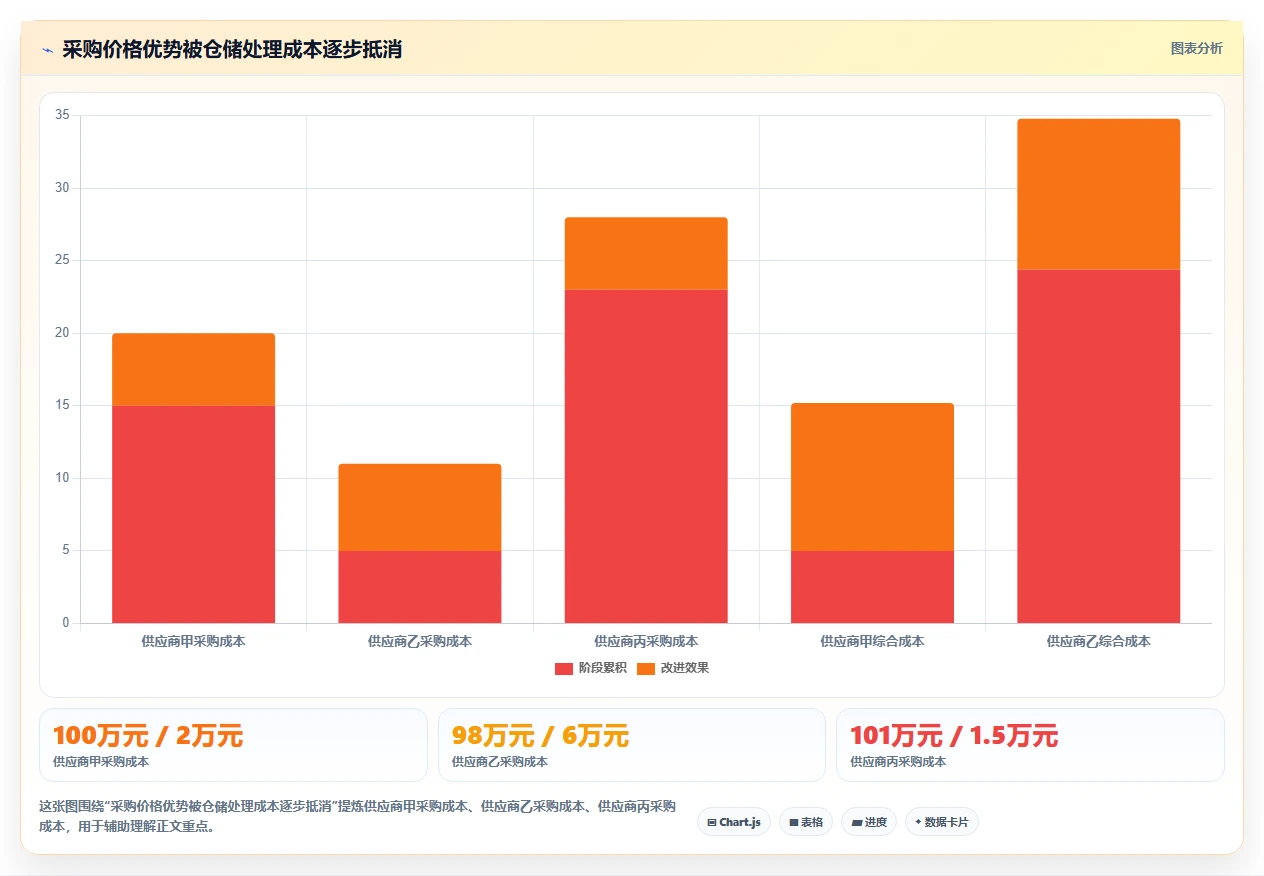Click the y-axis value 35
1264x876 pixels.
(62, 115)
